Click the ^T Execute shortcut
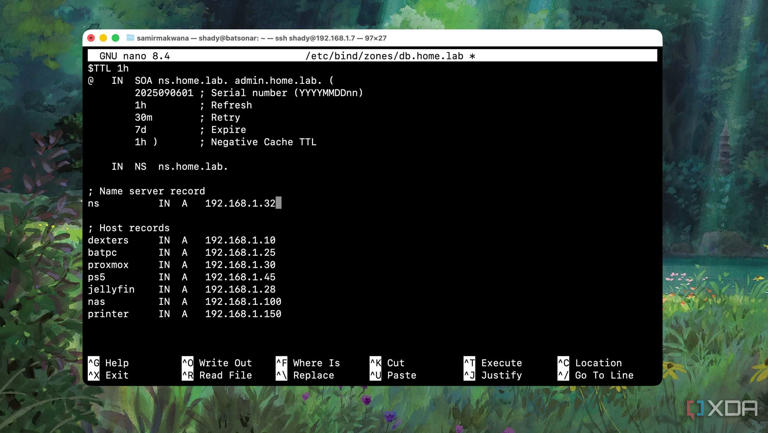This screenshot has width=768, height=433. tap(493, 363)
